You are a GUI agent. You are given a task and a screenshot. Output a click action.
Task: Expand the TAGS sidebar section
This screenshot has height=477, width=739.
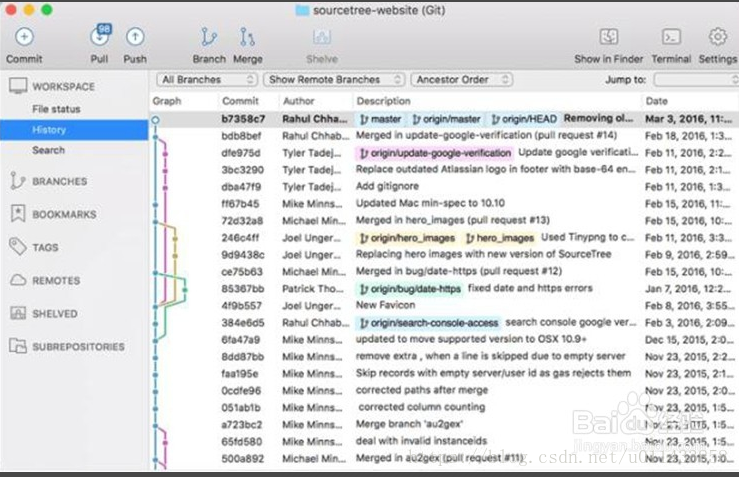click(45, 247)
